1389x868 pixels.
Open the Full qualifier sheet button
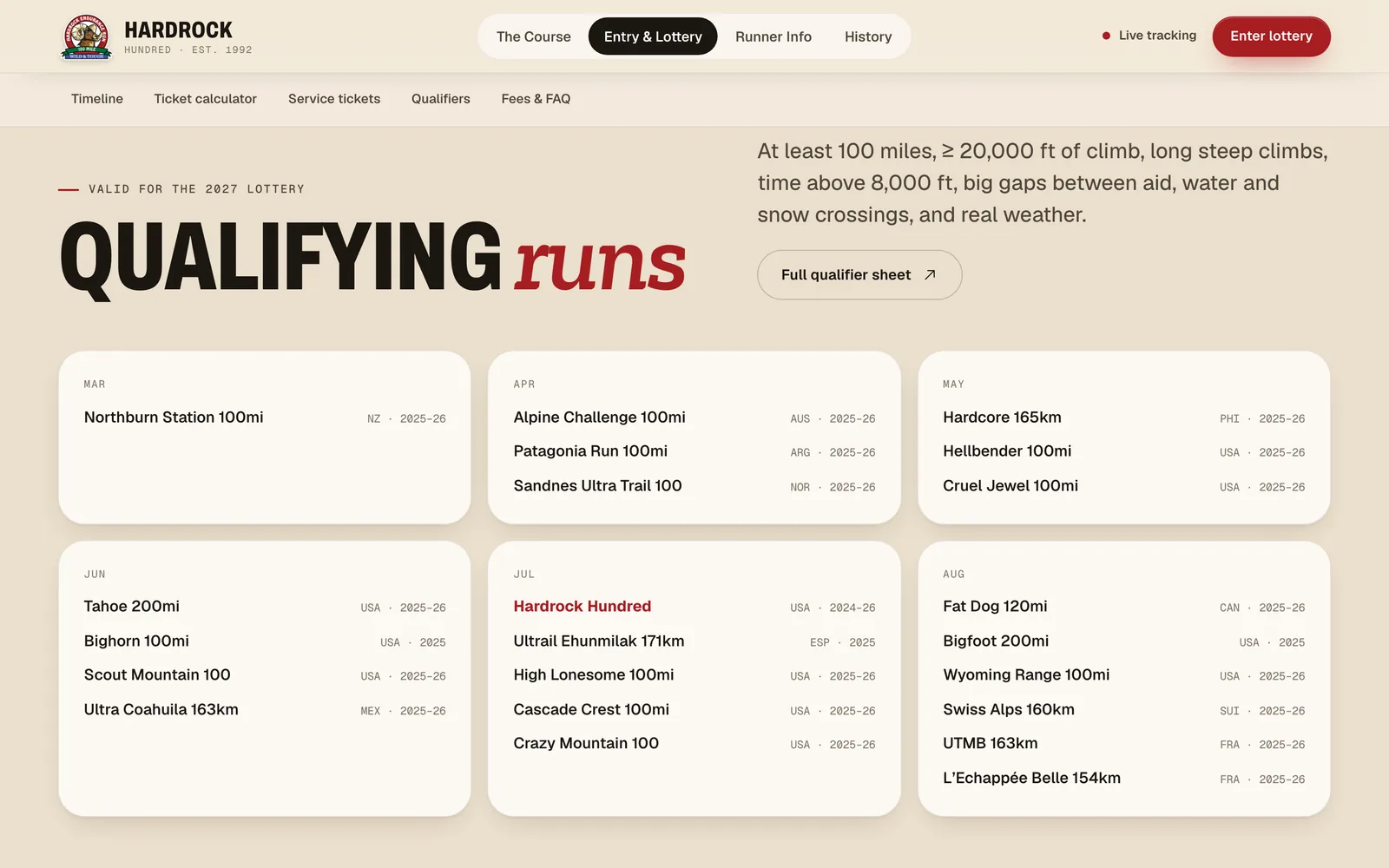[x=859, y=275]
